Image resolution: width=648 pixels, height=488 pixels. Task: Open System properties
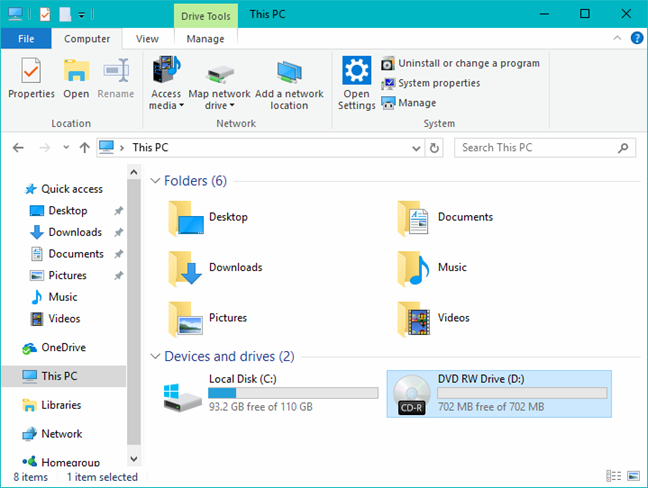point(431,83)
